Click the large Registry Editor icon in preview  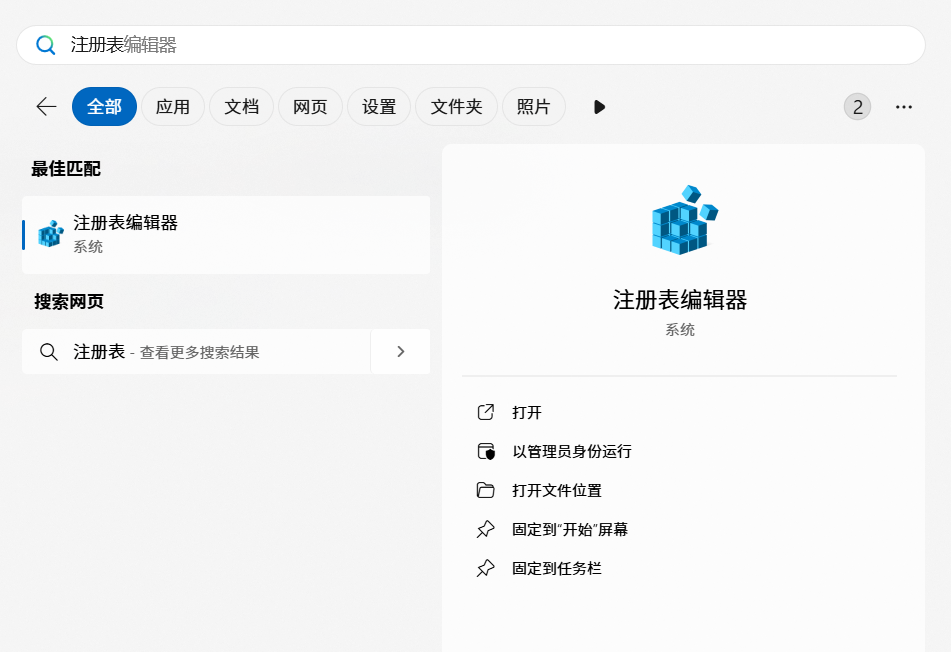[x=684, y=220]
